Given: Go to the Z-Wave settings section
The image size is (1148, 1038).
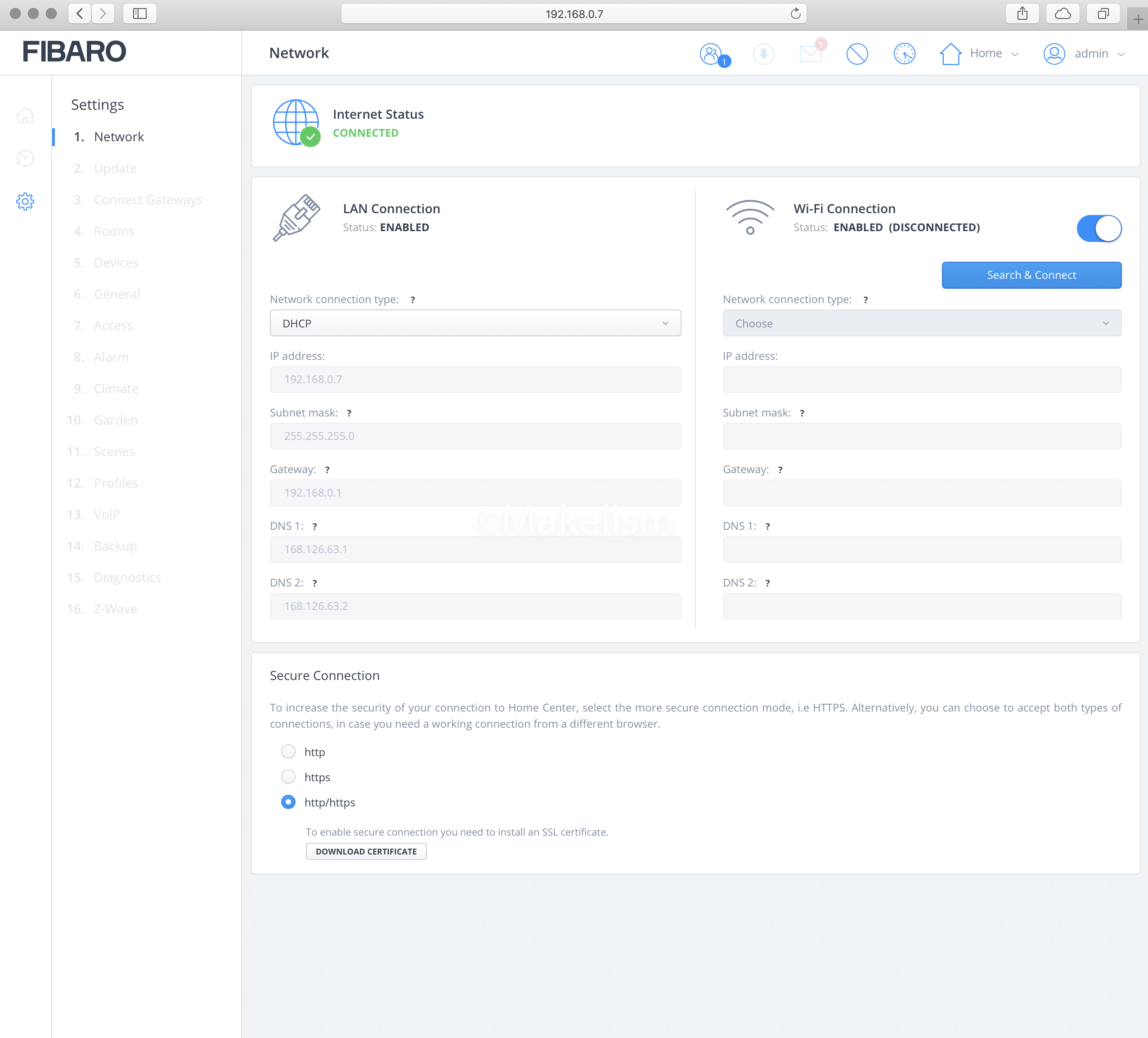Looking at the screenshot, I should click(x=115, y=608).
